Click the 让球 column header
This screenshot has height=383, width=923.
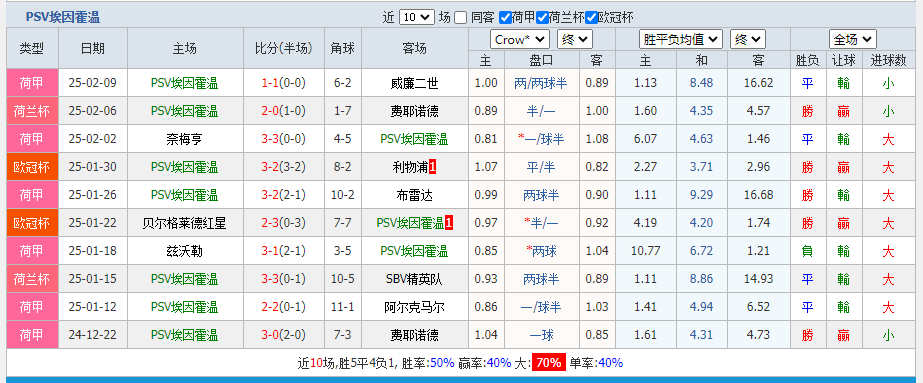(x=844, y=60)
